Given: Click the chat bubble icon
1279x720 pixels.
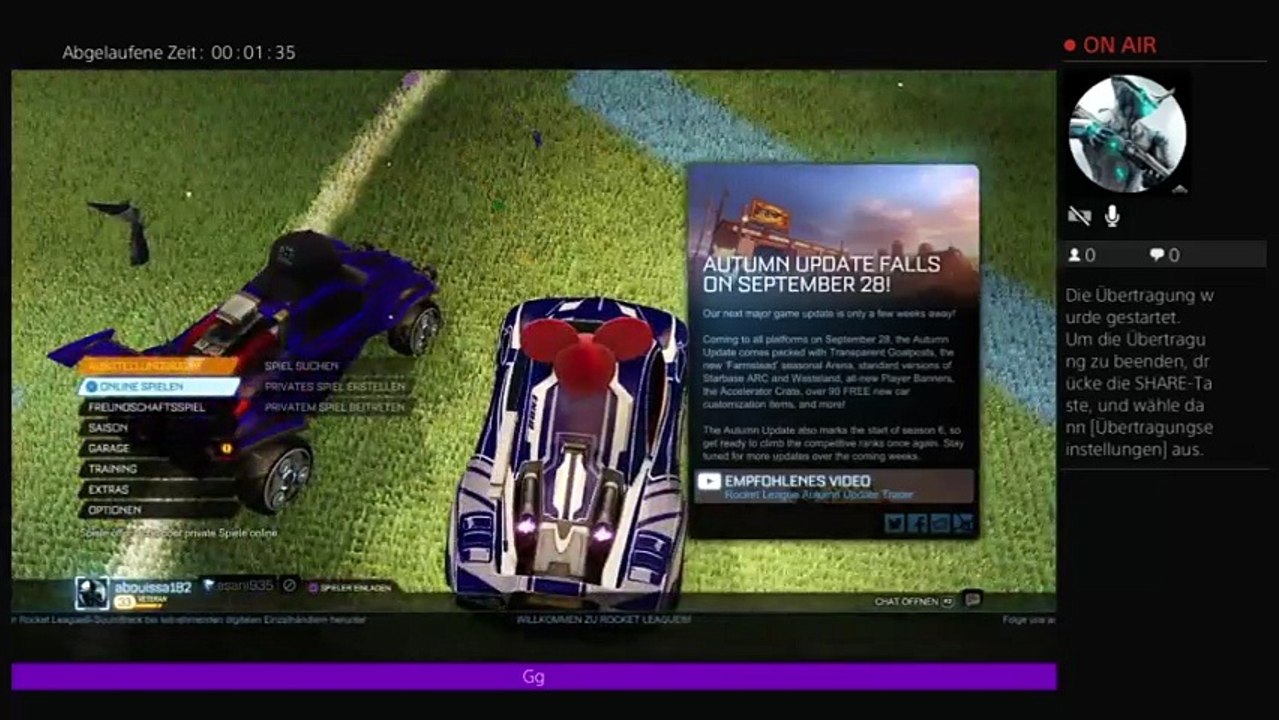Looking at the screenshot, I should [x=972, y=600].
